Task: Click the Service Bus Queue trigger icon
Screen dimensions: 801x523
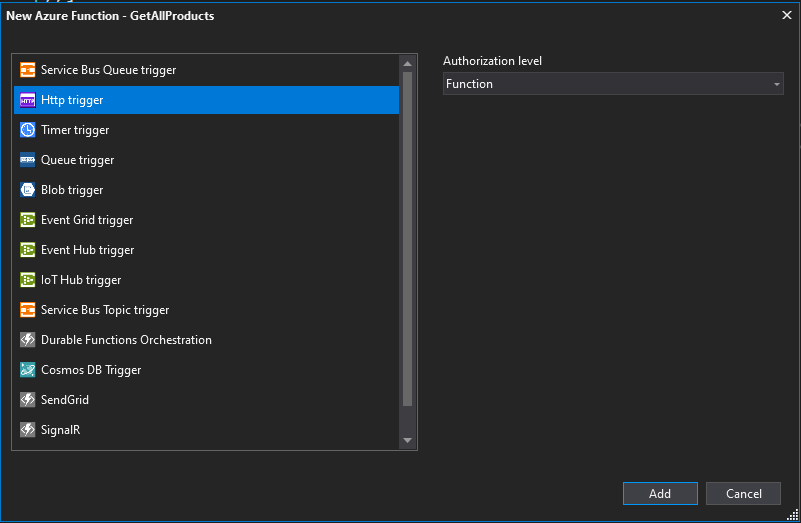Action: point(28,69)
